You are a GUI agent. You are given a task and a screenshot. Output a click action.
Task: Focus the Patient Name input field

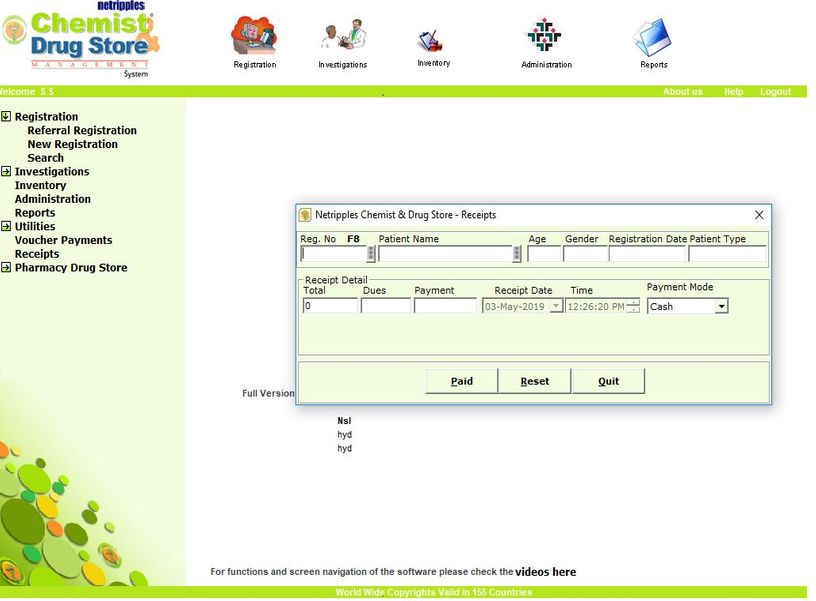pos(445,253)
